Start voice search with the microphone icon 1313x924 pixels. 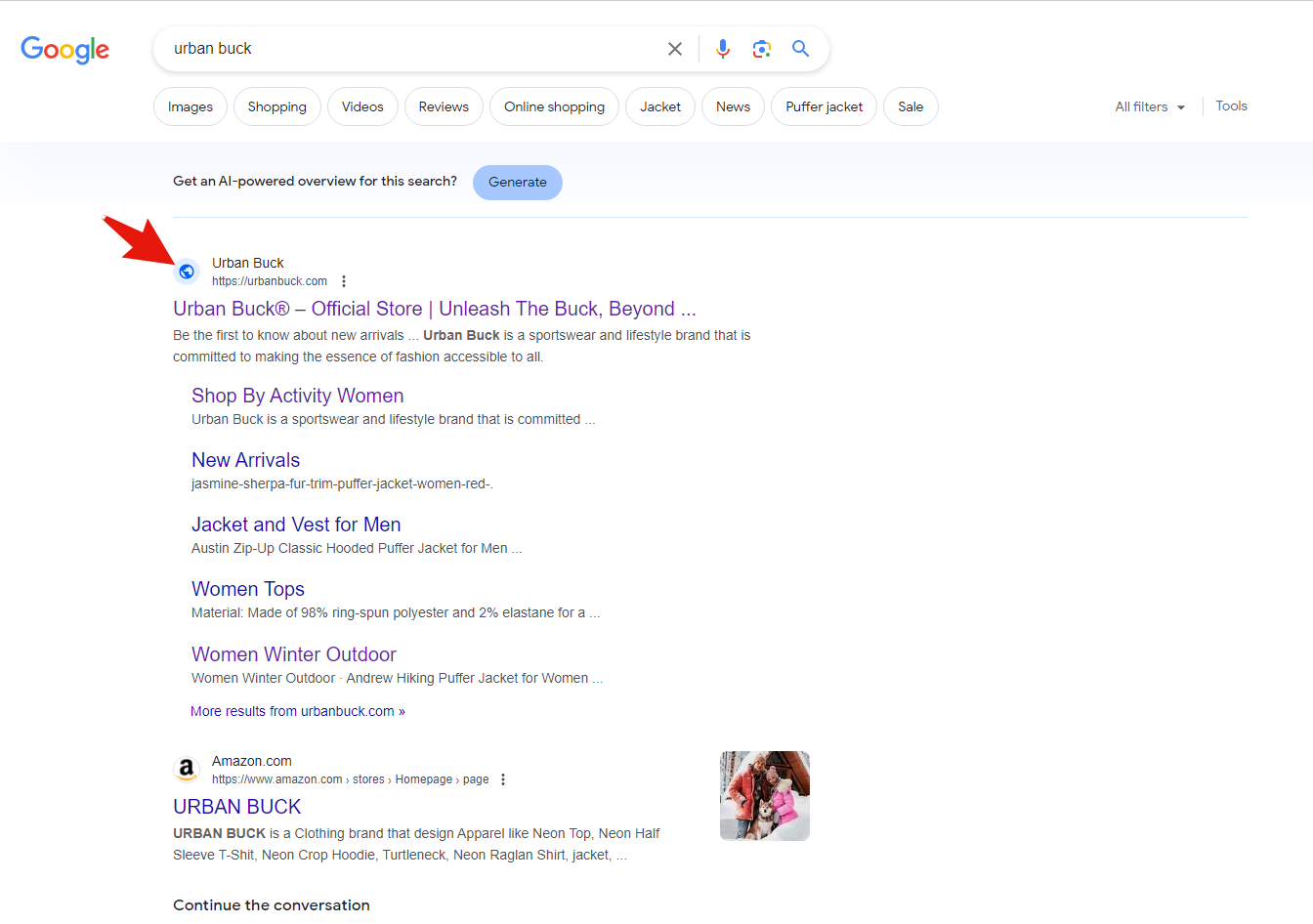point(723,49)
